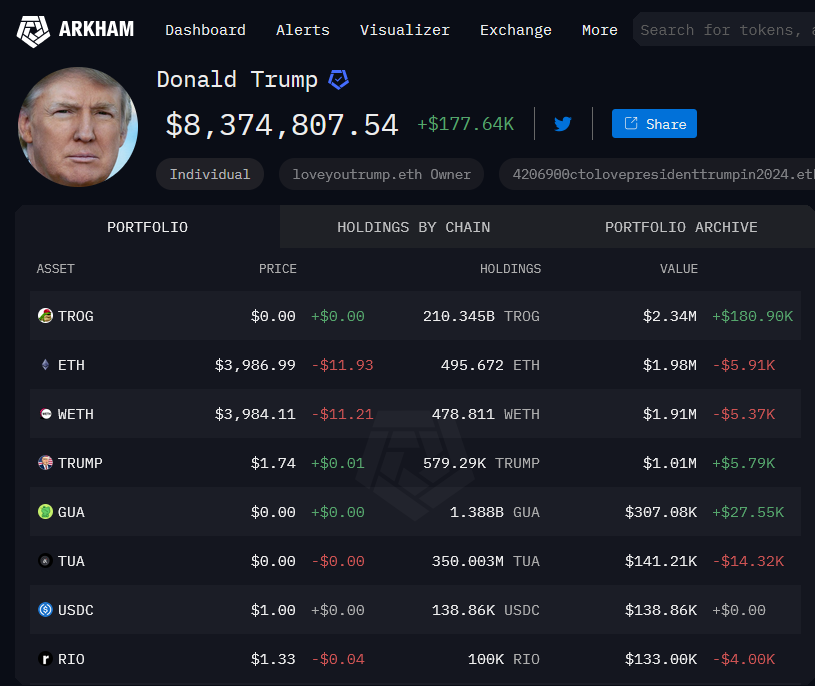Open the Alerts menu item

(303, 30)
